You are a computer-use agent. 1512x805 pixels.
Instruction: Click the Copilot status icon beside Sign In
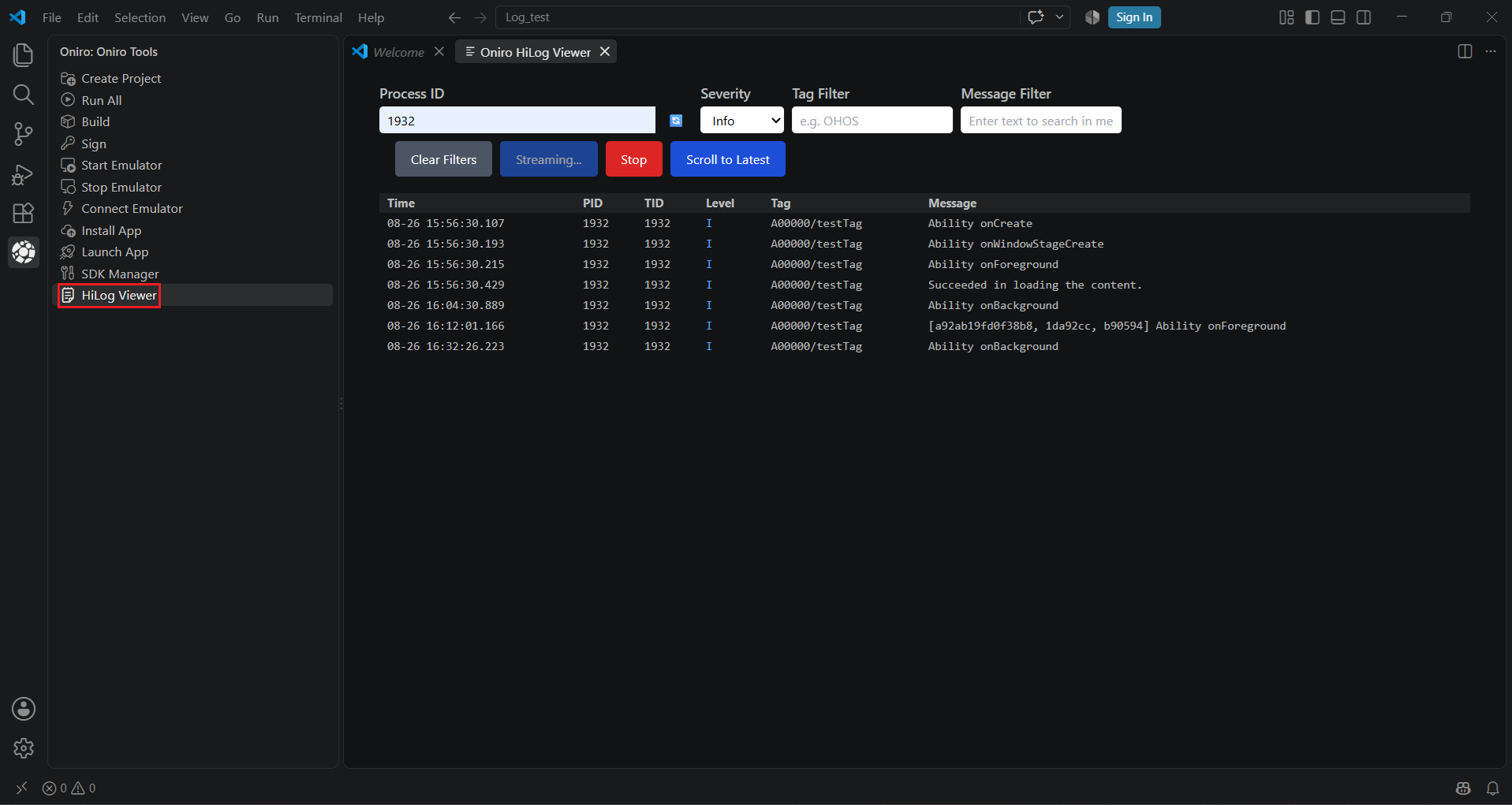(x=1092, y=17)
